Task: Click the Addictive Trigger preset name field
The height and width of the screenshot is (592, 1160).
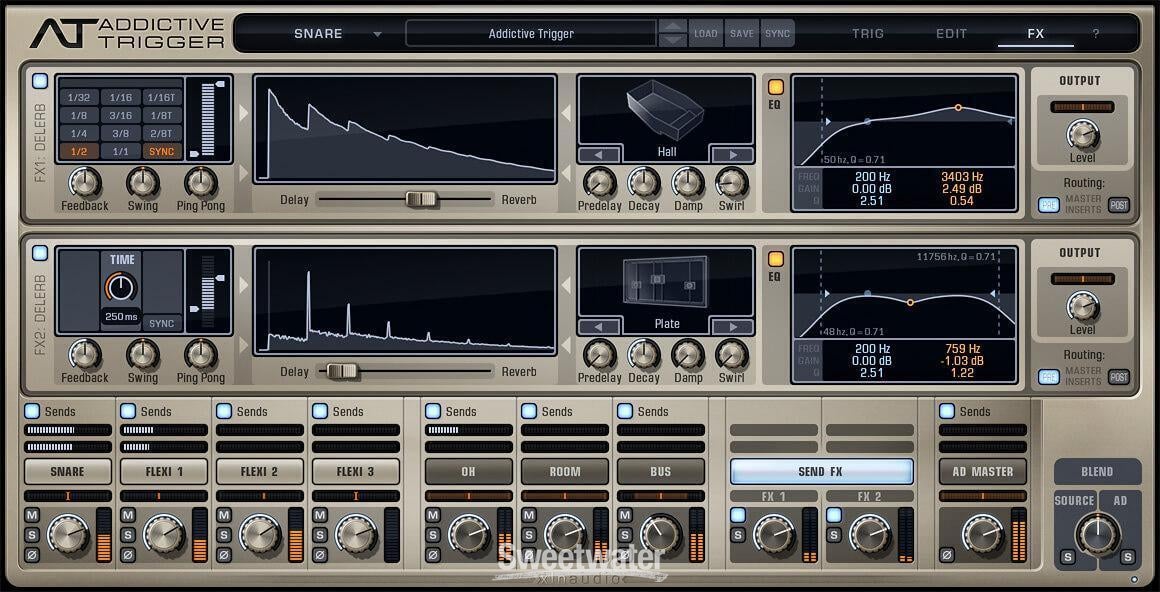Action: [x=530, y=33]
